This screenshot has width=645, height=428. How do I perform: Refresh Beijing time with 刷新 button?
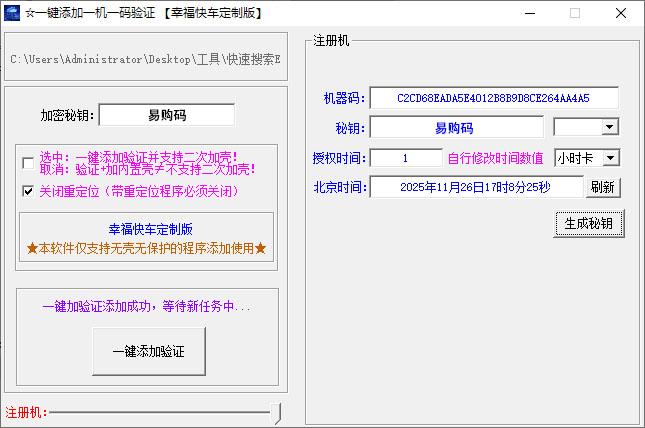603,187
